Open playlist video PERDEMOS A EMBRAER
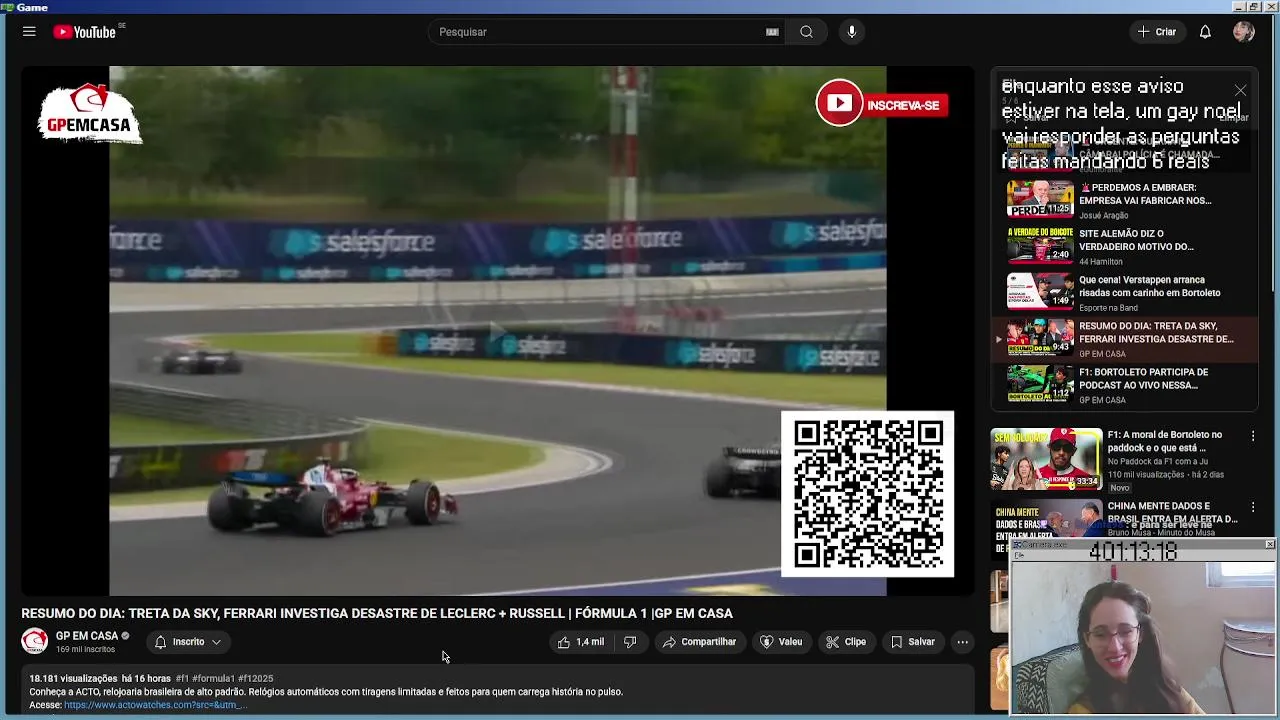 [1125, 199]
